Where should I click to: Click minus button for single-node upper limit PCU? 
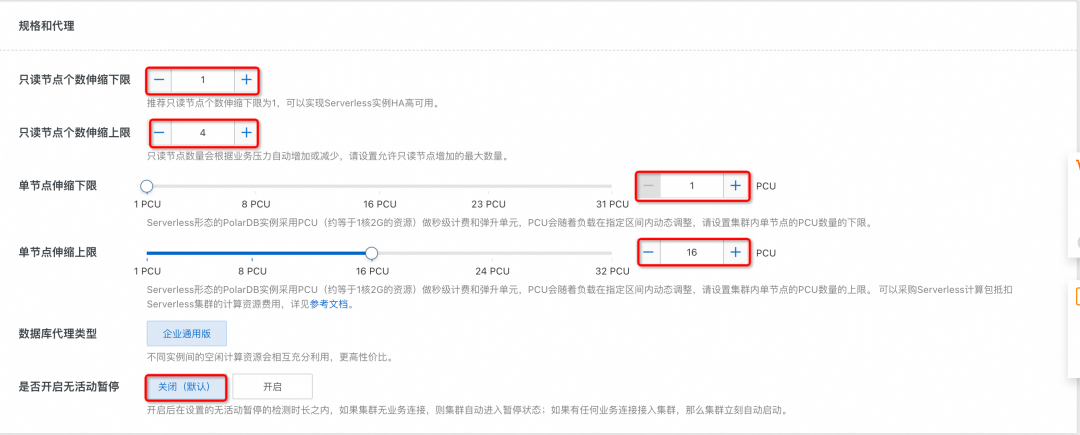(649, 253)
